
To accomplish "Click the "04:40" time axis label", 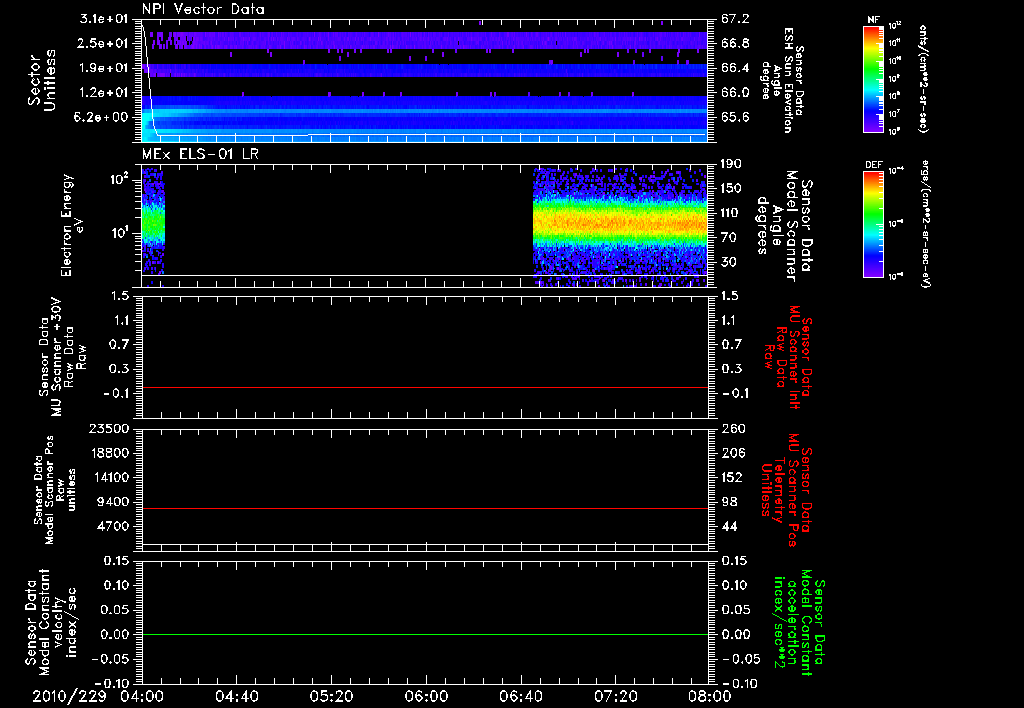I will pyautogui.click(x=236, y=697).
